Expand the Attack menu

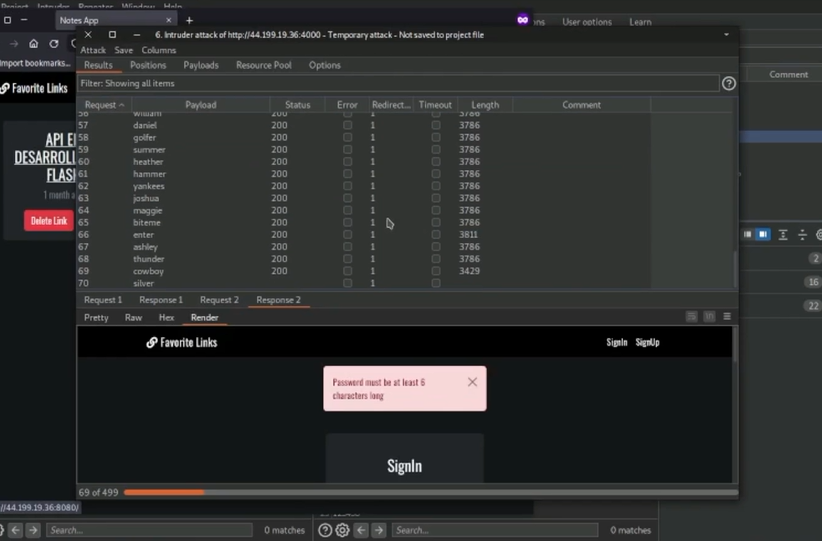tap(93, 50)
